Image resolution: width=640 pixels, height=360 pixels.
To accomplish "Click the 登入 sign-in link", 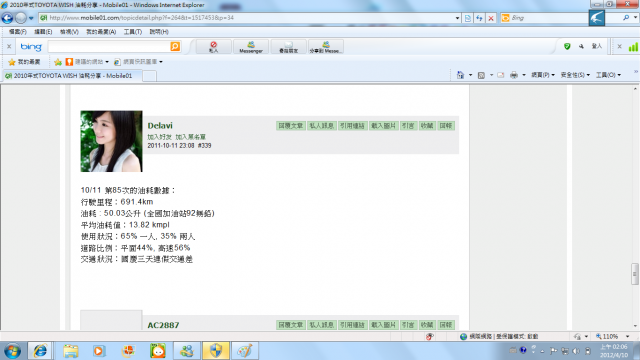I will [x=597, y=47].
